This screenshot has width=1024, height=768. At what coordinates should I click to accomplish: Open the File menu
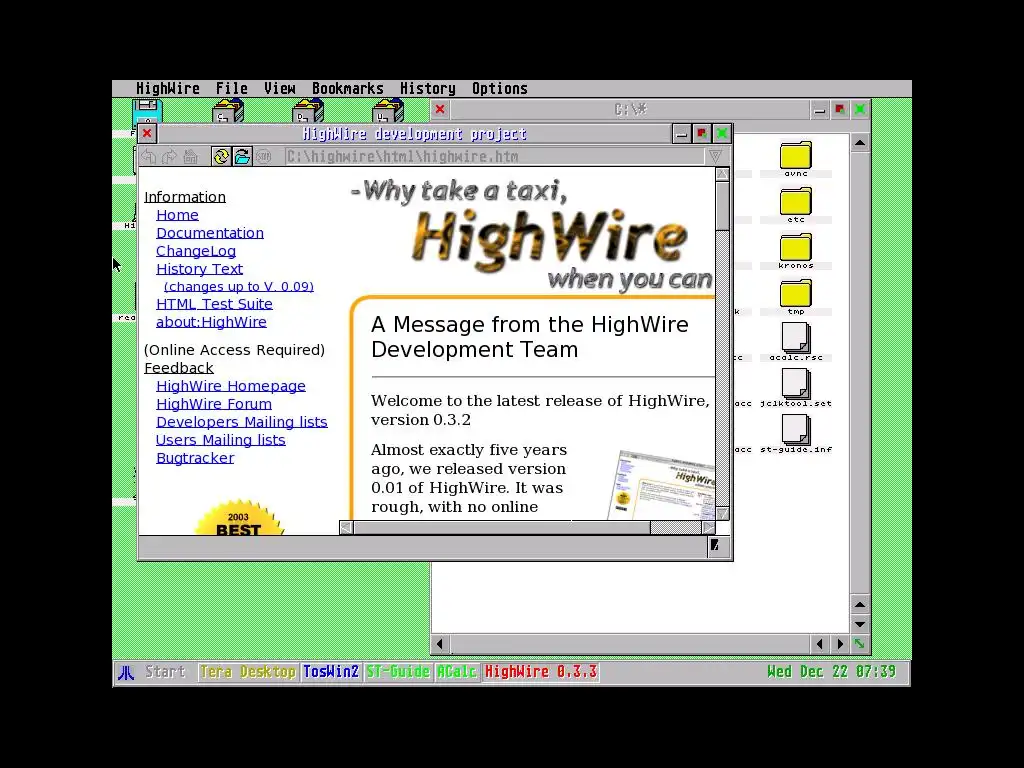click(x=231, y=89)
